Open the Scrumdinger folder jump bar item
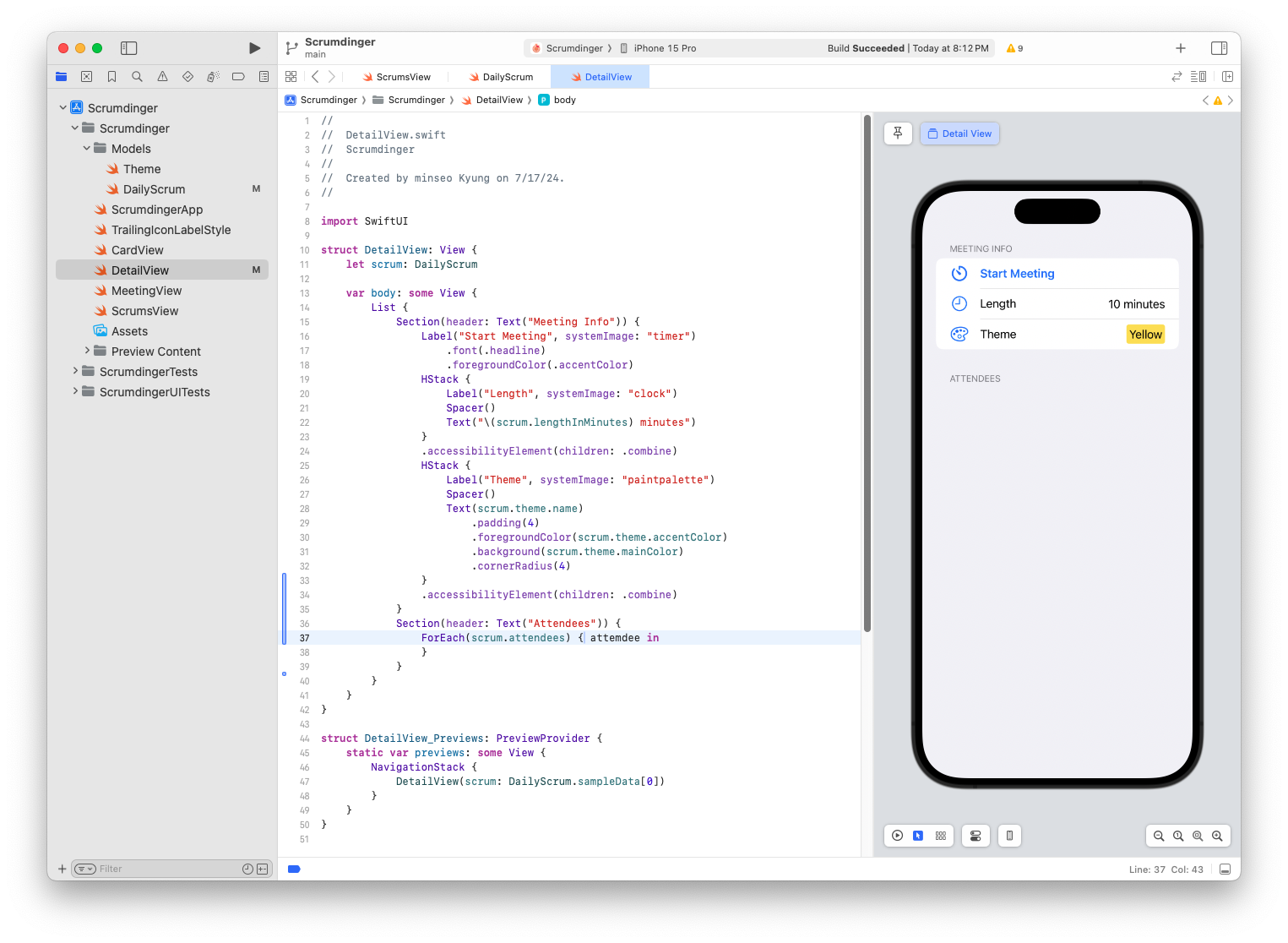This screenshot has width=1288, height=943. click(x=409, y=100)
